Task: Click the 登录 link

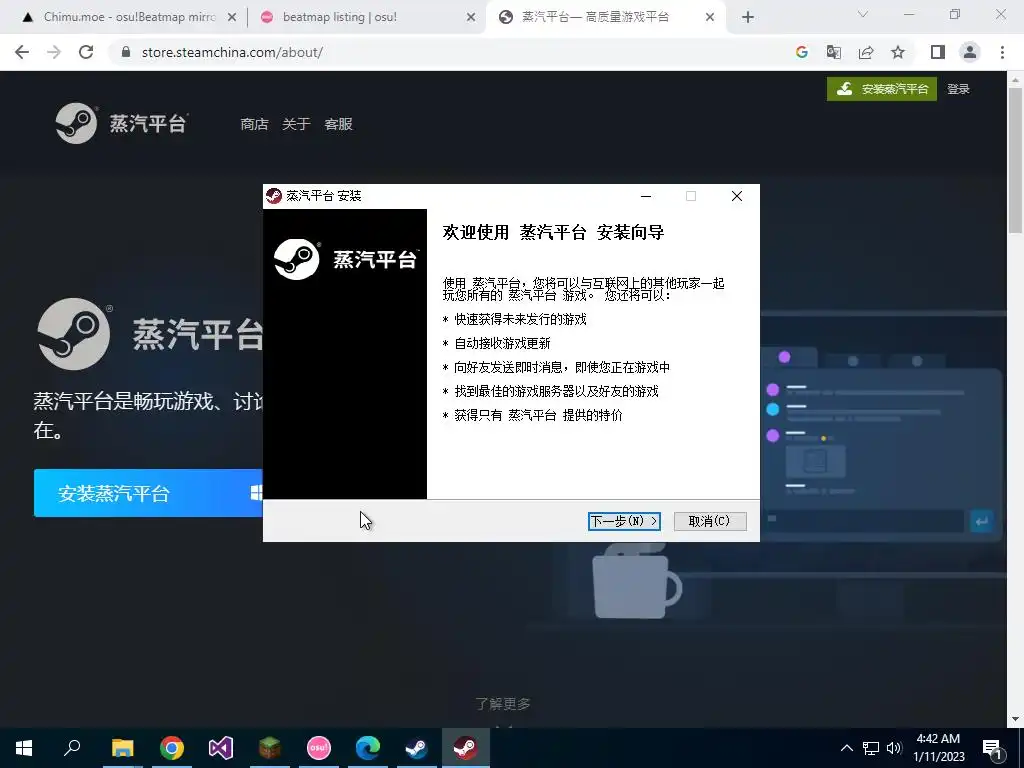Action: point(958,89)
